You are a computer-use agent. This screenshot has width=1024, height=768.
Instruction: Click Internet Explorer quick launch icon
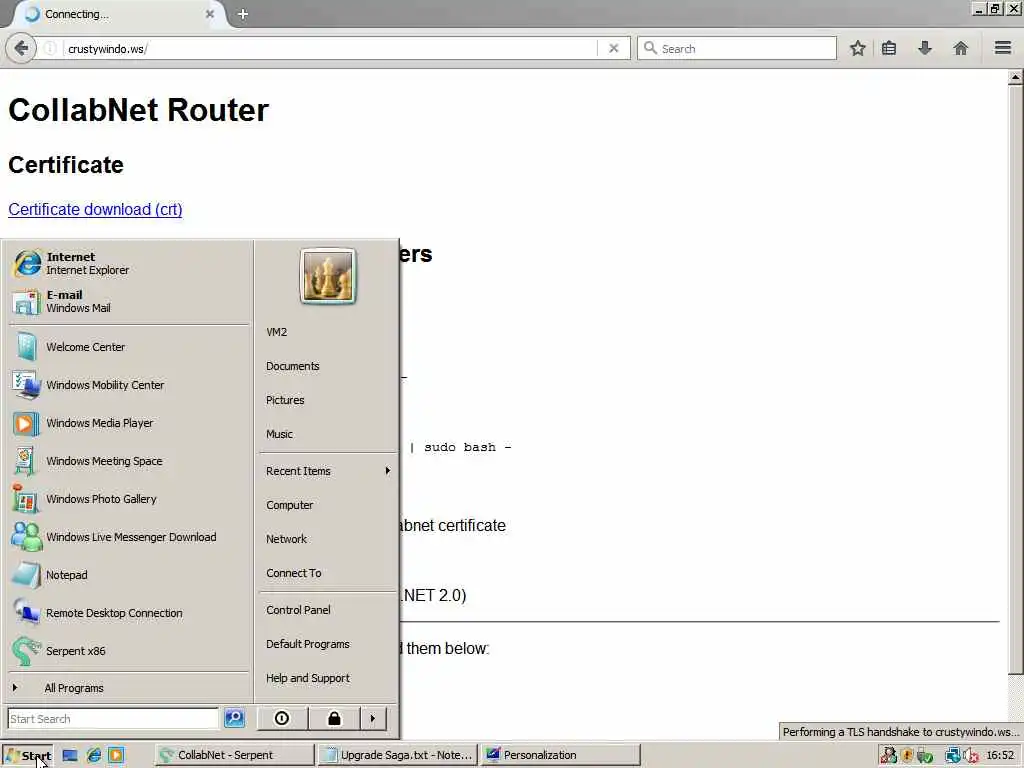click(x=93, y=755)
